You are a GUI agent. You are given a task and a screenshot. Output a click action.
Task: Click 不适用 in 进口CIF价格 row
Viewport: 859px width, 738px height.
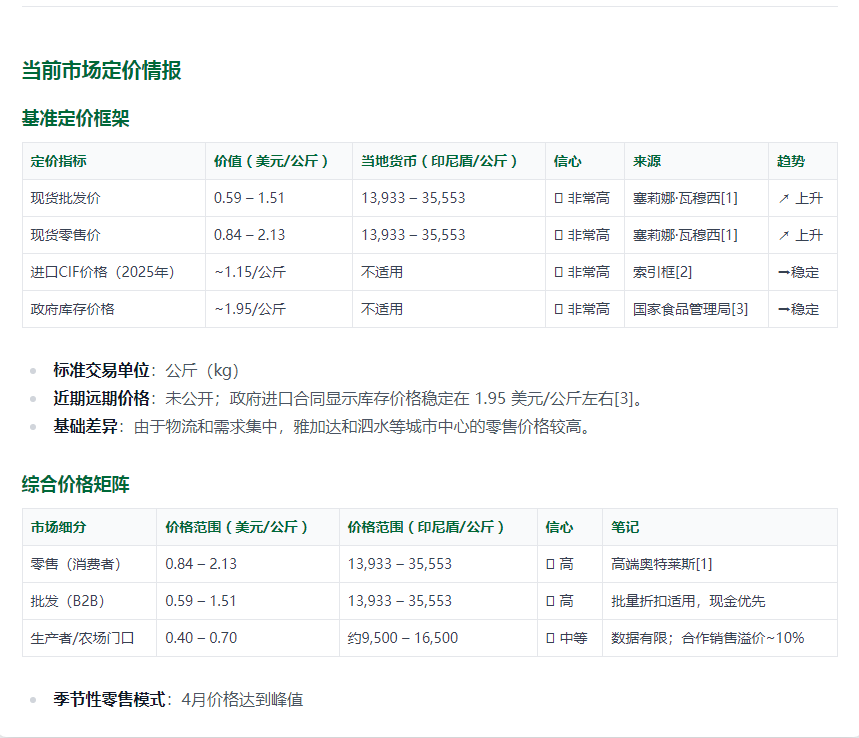tap(382, 272)
